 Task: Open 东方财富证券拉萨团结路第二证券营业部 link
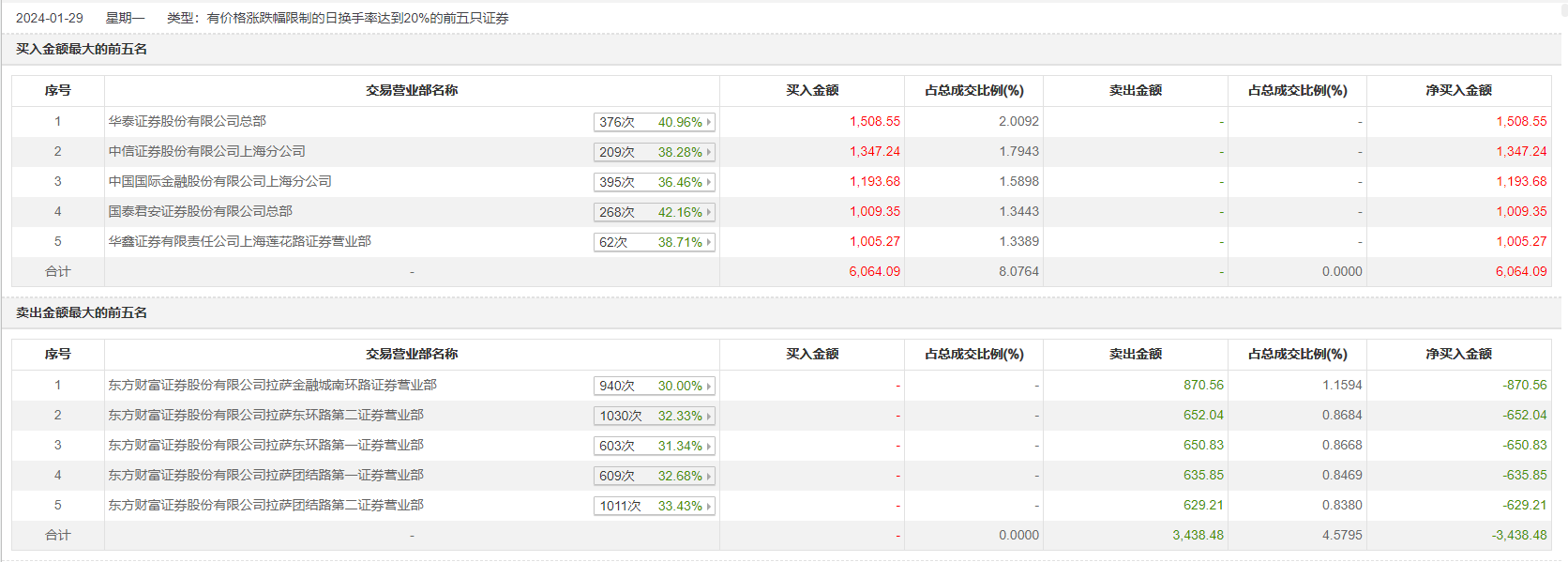point(265,505)
